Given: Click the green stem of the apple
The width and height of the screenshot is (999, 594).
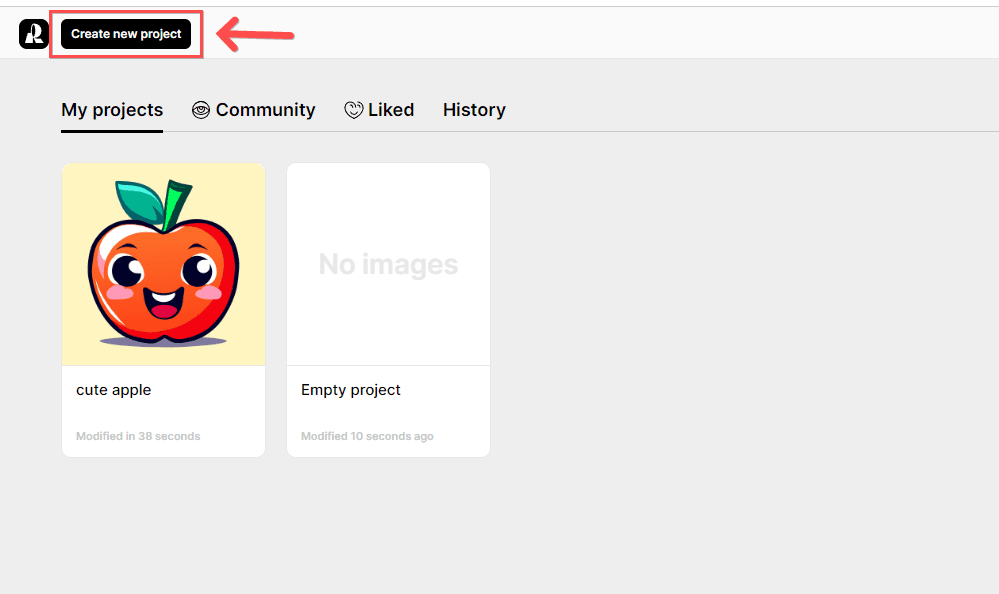Looking at the screenshot, I should 176,205.
